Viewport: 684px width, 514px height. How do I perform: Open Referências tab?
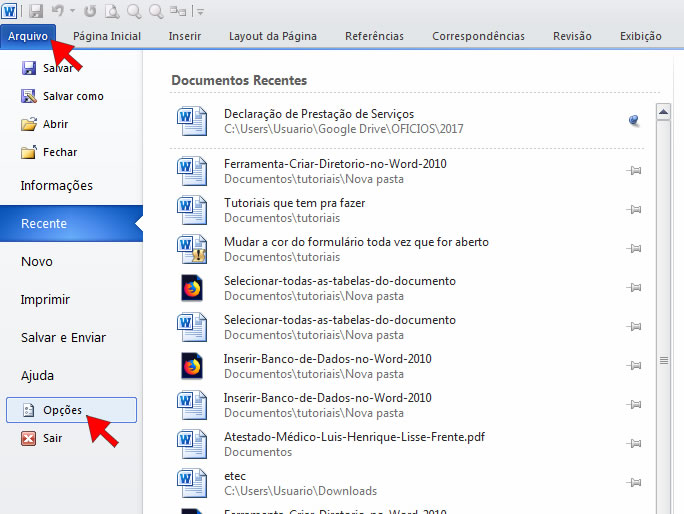click(374, 36)
